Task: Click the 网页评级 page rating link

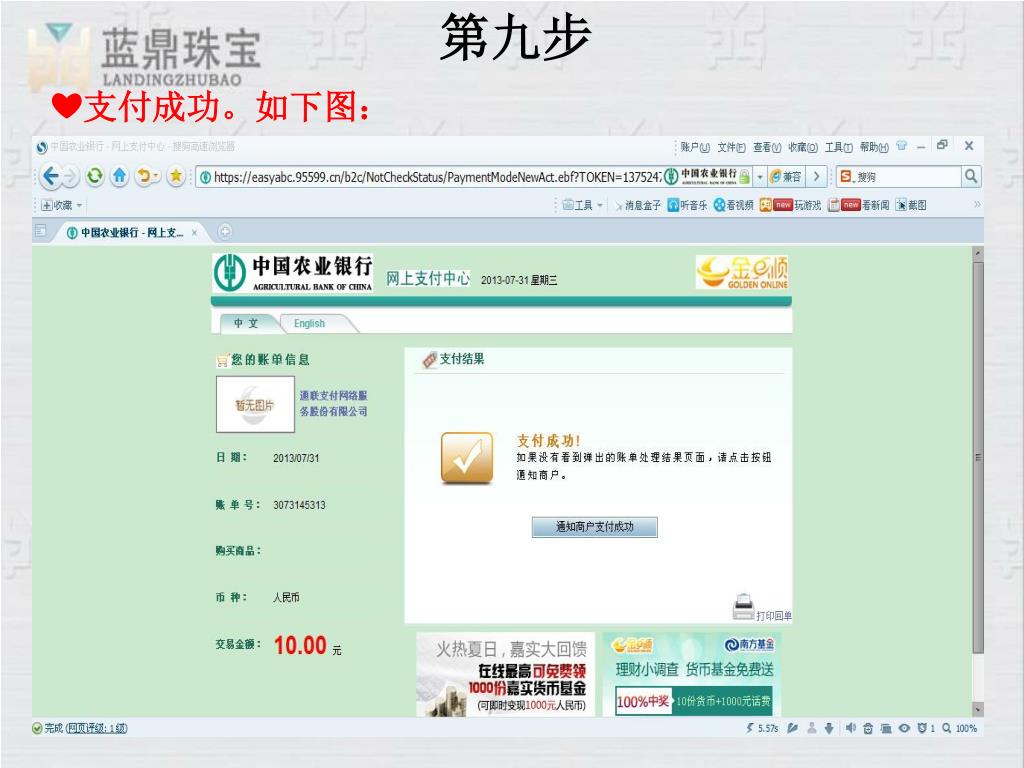Action: [x=96, y=728]
